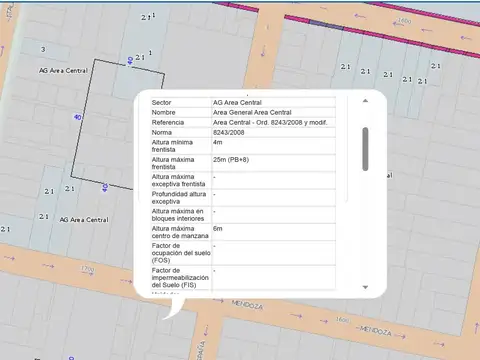Click the 'Sector' row label
480x360 pixels.
point(161,102)
